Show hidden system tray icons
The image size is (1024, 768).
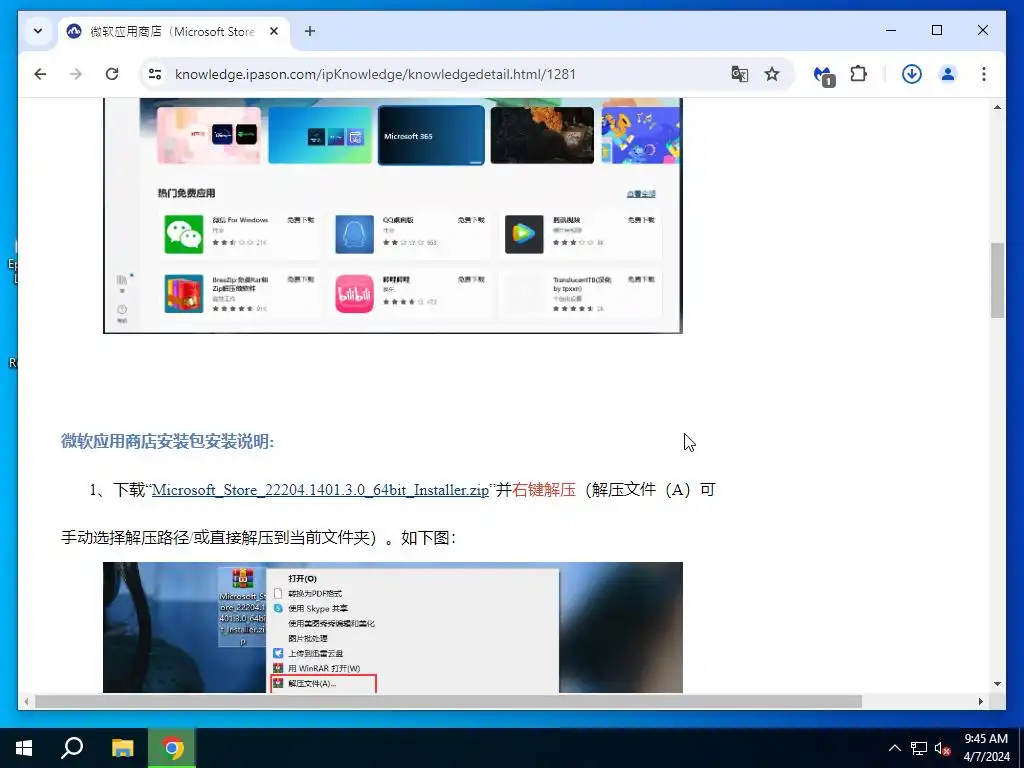pos(895,748)
